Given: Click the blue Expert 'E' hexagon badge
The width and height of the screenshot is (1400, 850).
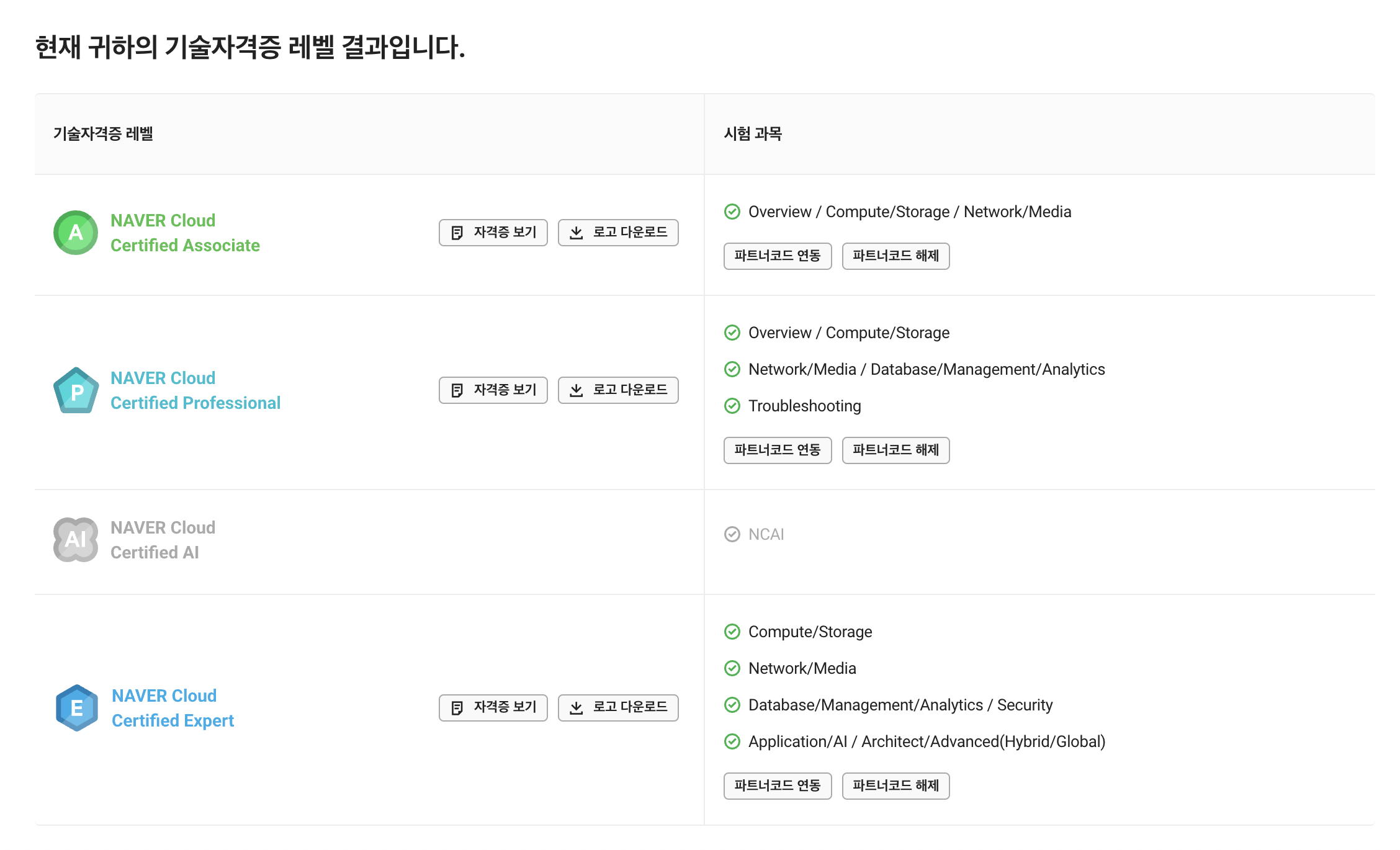Looking at the screenshot, I should [76, 708].
